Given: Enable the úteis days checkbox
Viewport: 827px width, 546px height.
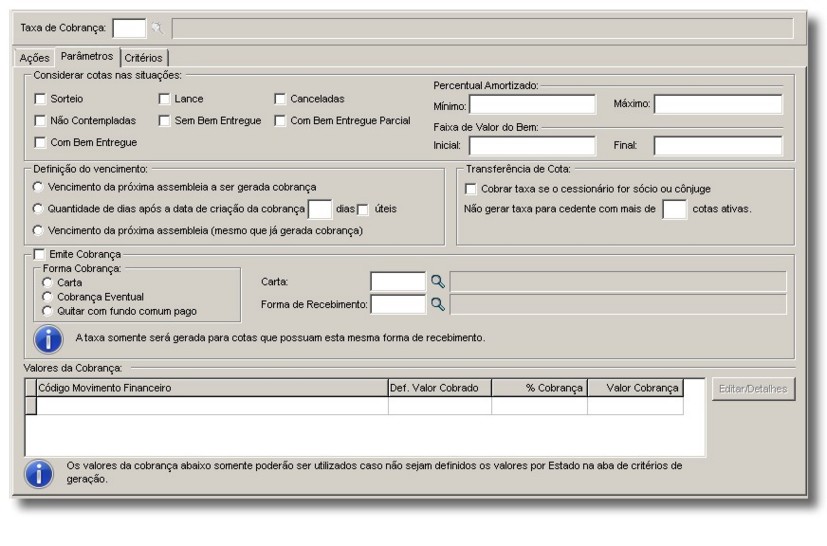Looking at the screenshot, I should tap(363, 209).
